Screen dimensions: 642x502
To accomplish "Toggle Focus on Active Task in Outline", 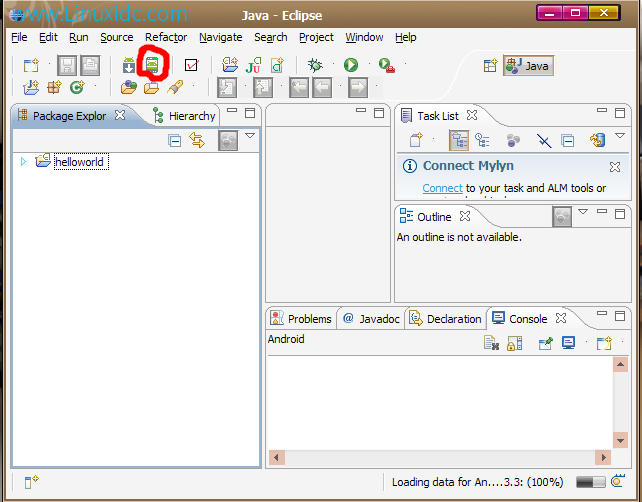I will pos(562,217).
